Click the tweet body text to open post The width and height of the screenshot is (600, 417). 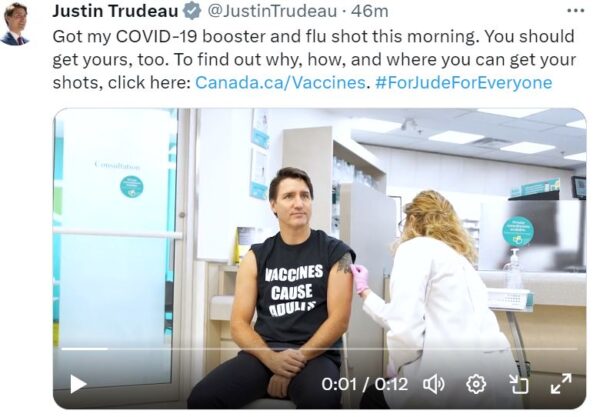[314, 60]
